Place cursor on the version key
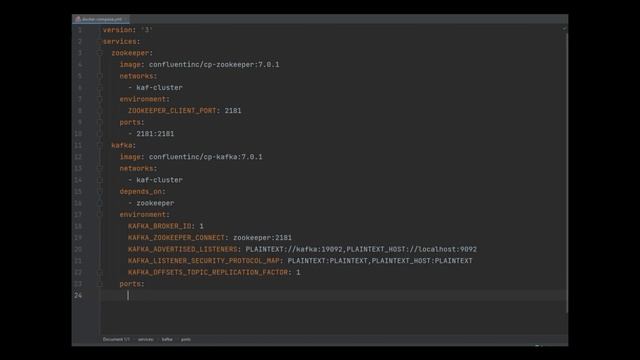Screen dimensions: 640x360 (x=117, y=30)
